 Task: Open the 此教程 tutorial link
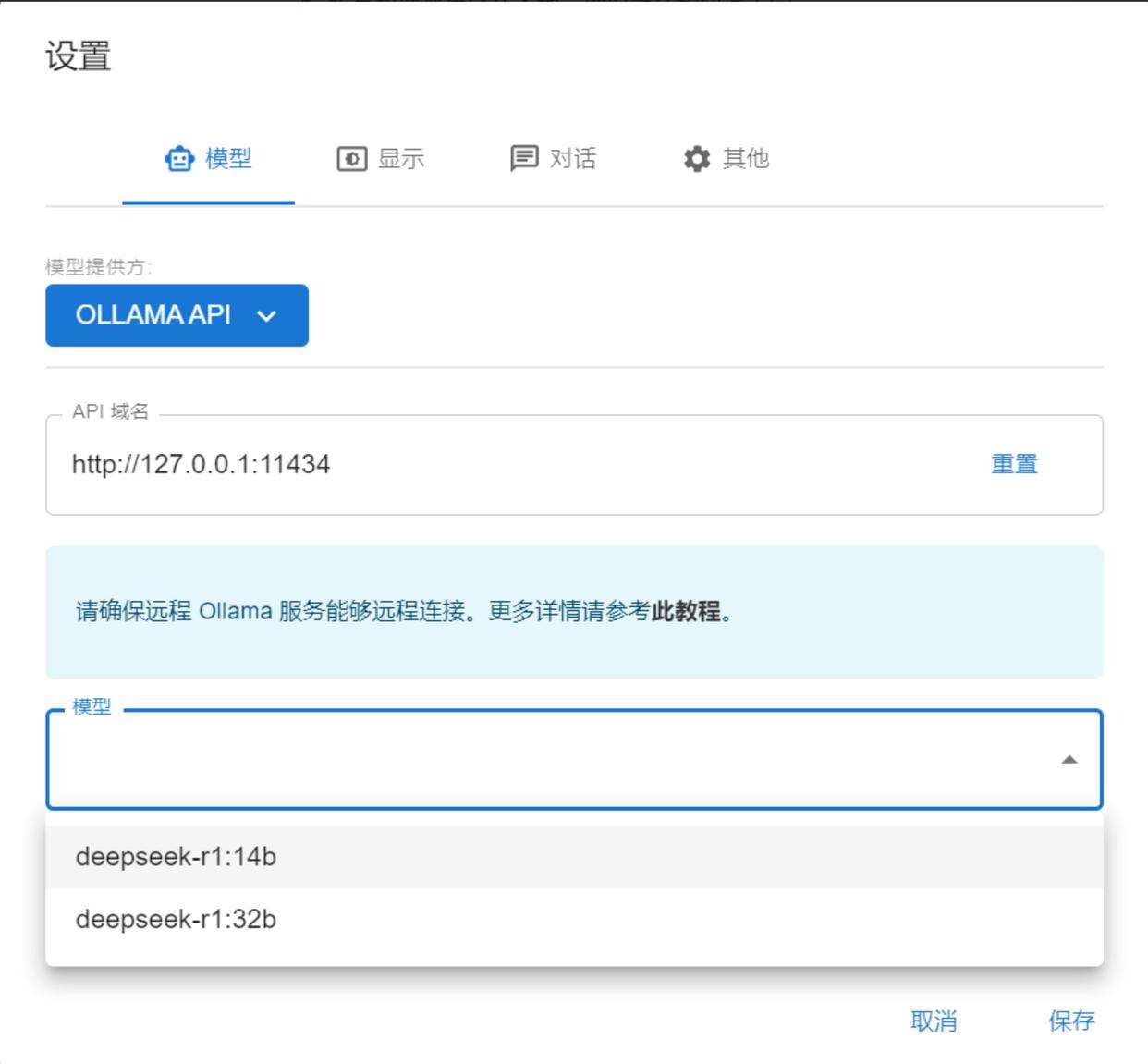click(686, 611)
